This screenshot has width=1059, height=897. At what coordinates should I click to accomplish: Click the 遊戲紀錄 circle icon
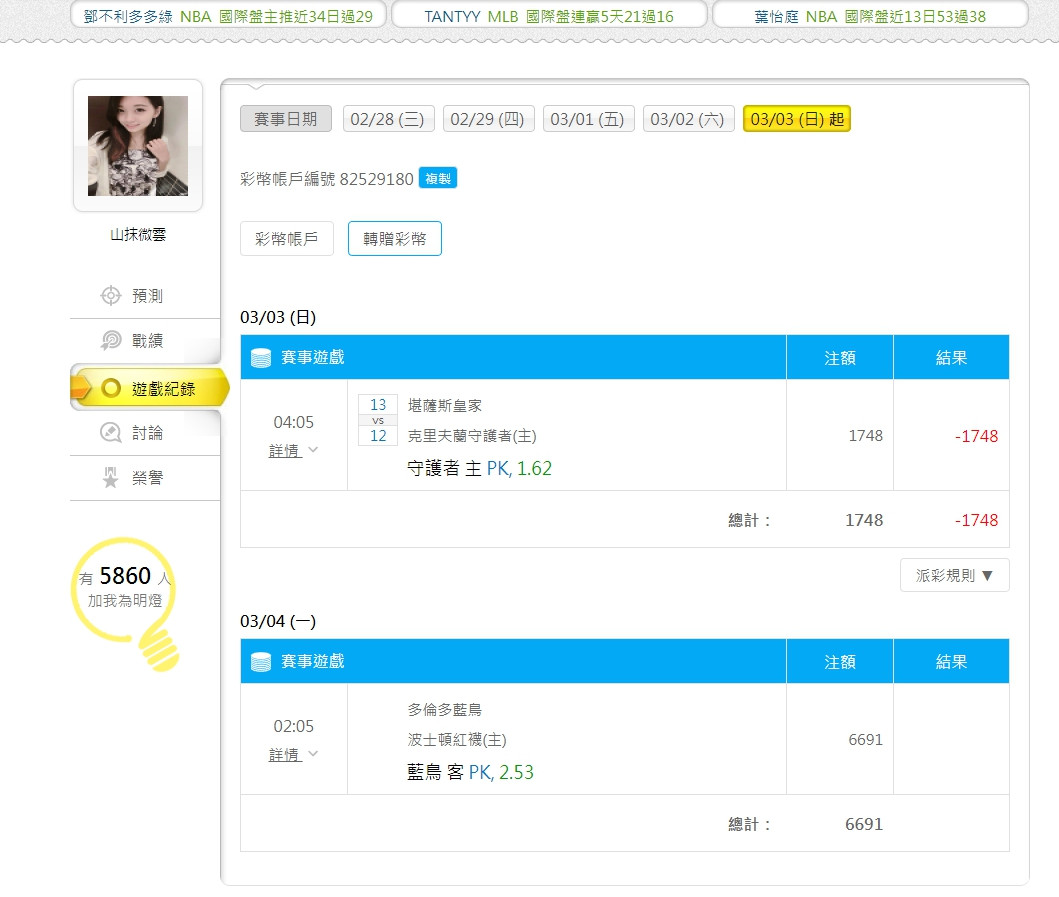point(111,388)
